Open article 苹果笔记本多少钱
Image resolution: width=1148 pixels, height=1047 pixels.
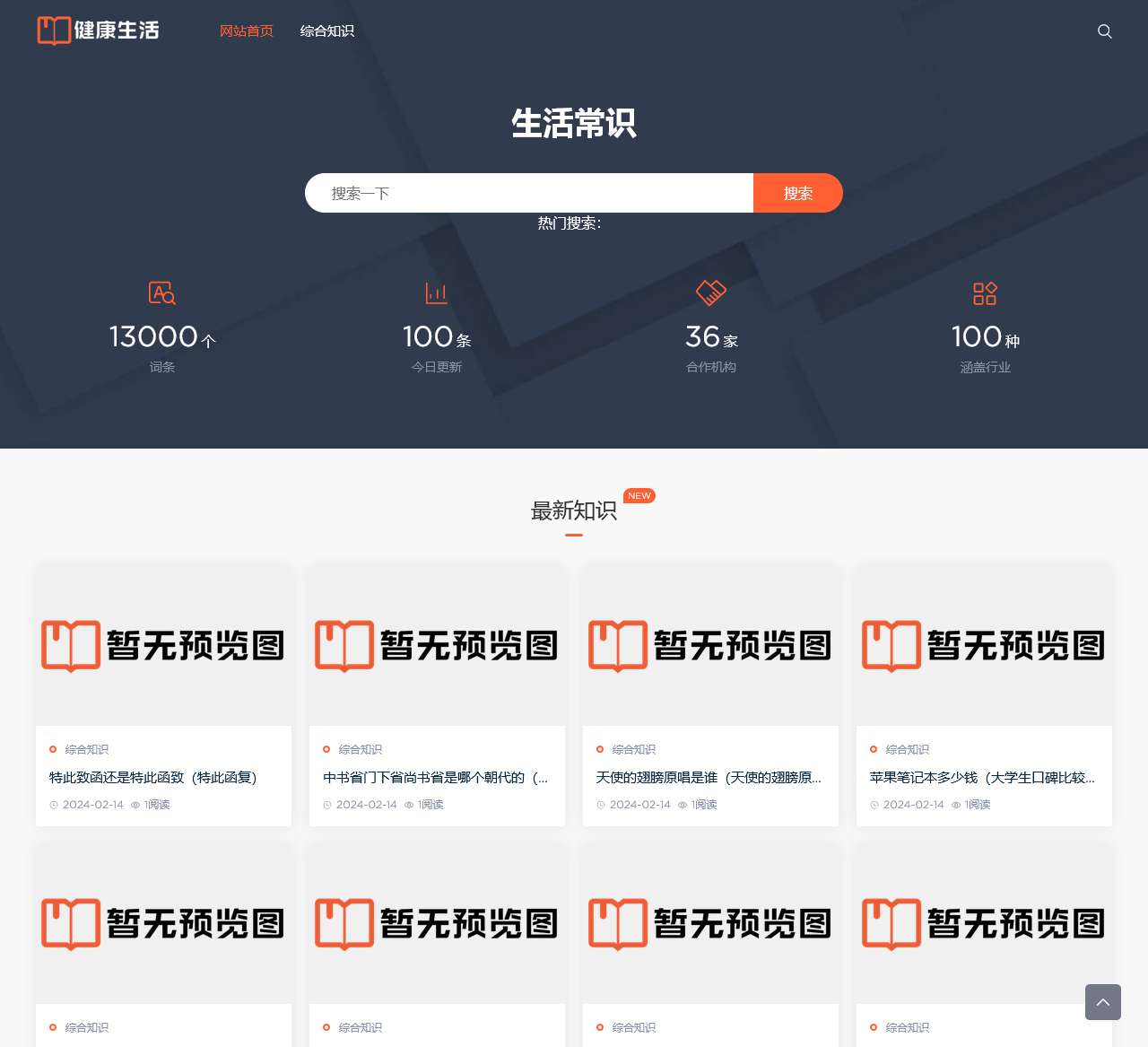tap(982, 778)
